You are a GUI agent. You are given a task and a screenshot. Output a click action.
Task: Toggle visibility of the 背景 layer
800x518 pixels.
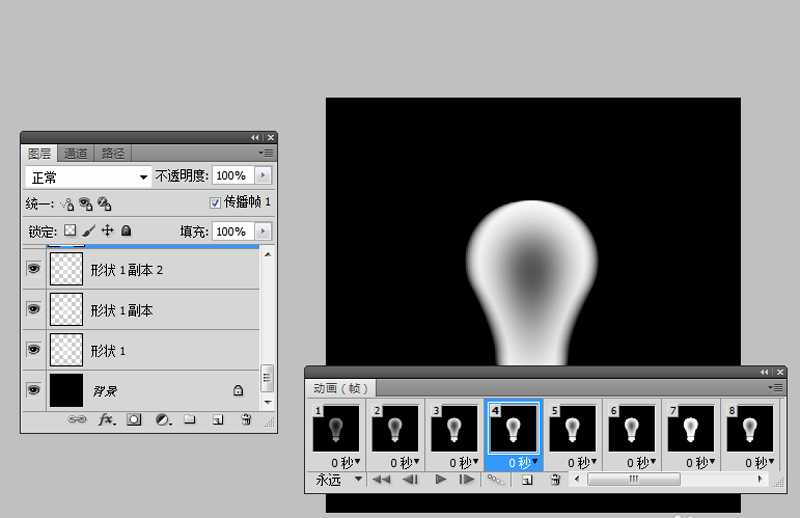coord(33,390)
